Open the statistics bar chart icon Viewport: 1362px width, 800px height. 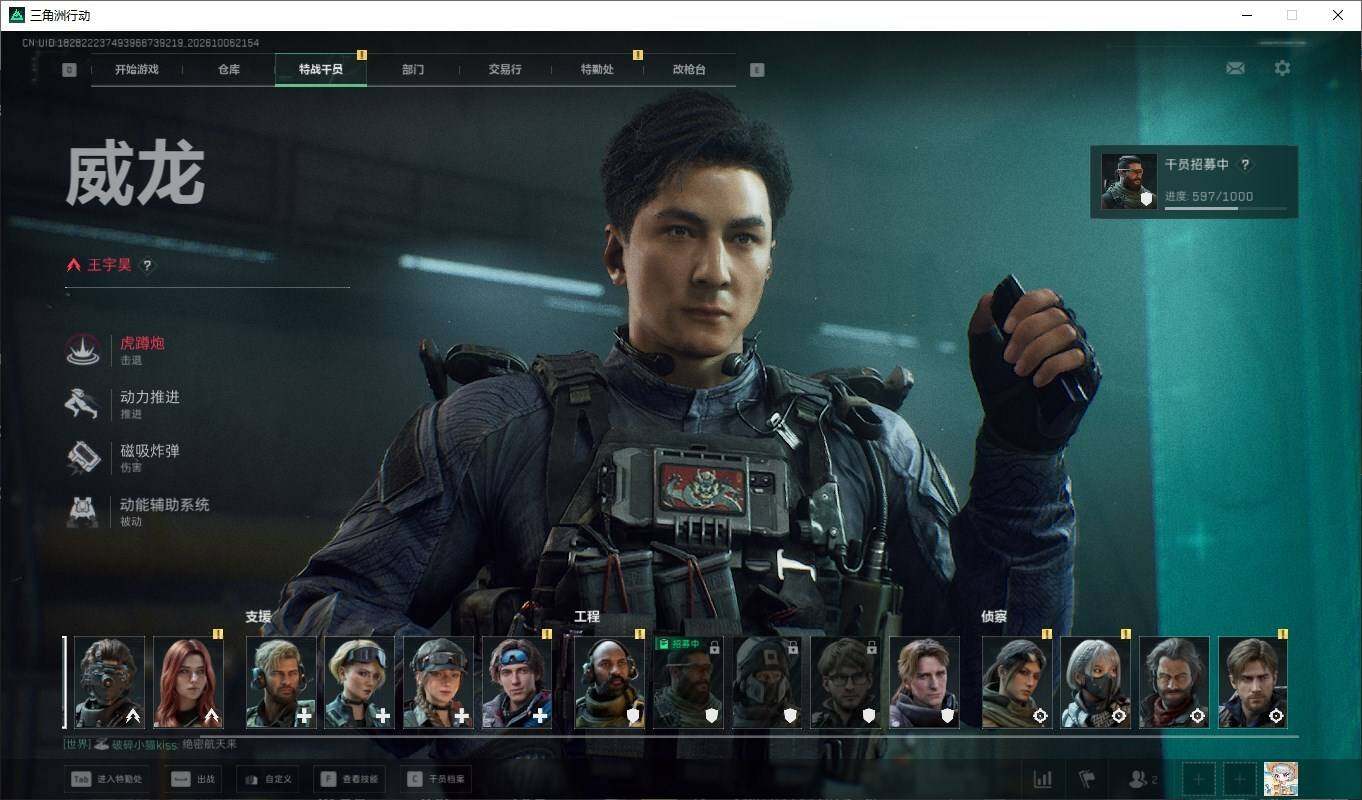click(x=1042, y=779)
